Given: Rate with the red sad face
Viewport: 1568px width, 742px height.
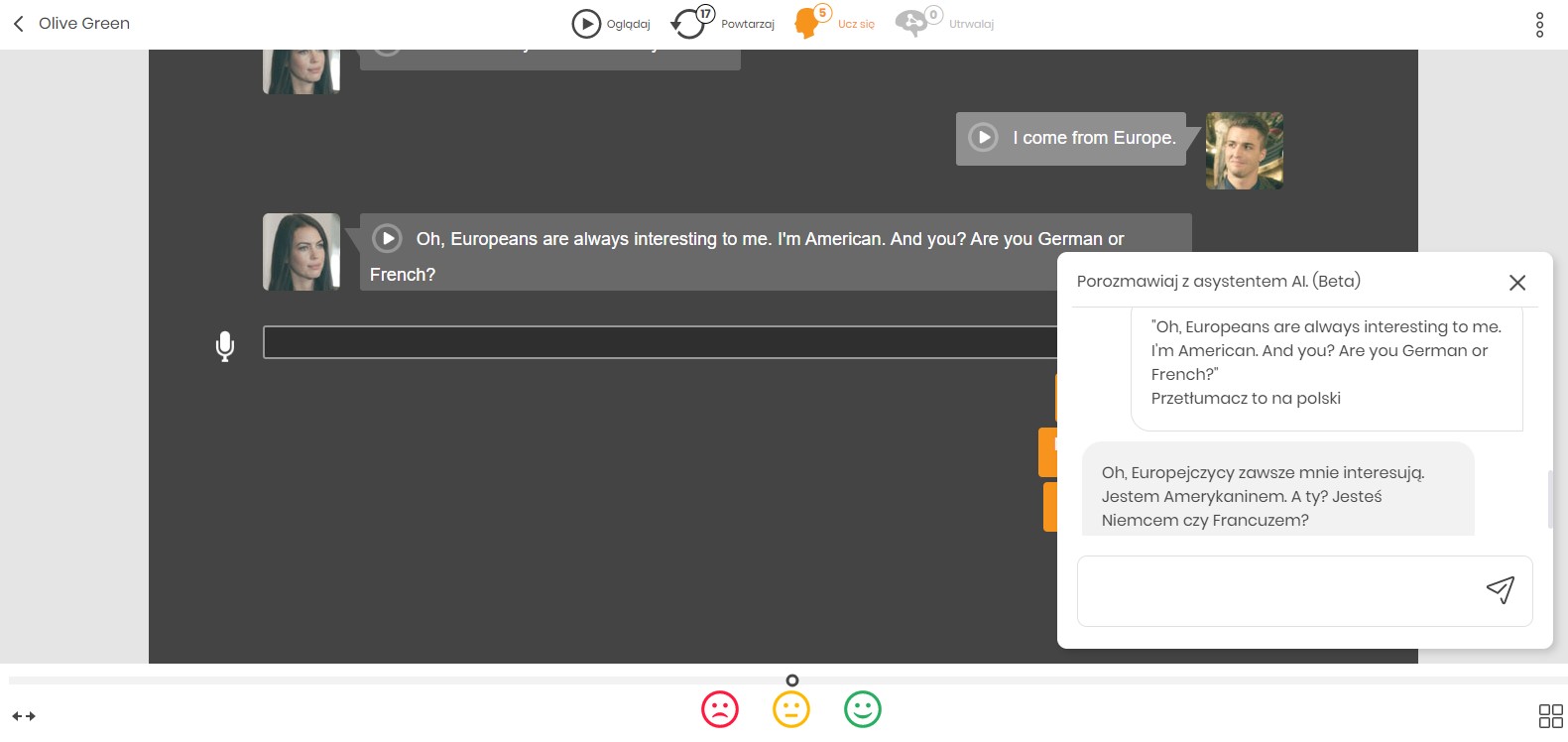Looking at the screenshot, I should pyautogui.click(x=720, y=709).
